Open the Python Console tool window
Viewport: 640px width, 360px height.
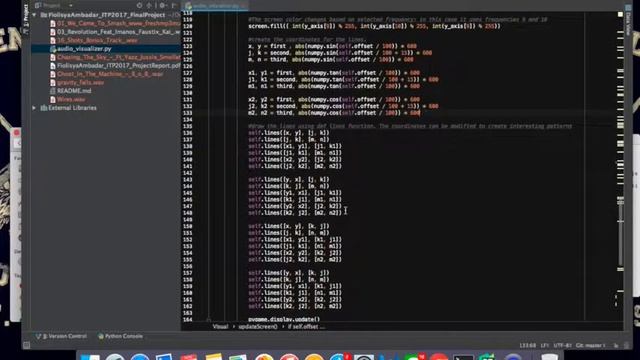click(x=120, y=336)
